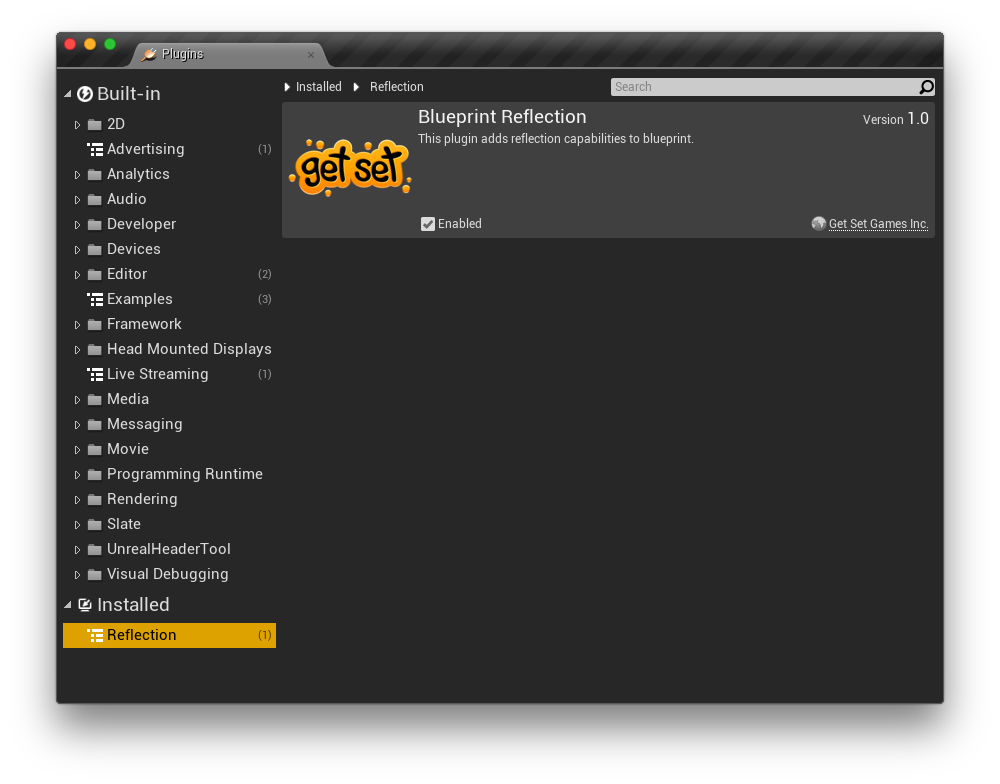Expand the UnrealHeaderTool arrow
Screen dimensions: 1000x784
[x=77, y=550]
